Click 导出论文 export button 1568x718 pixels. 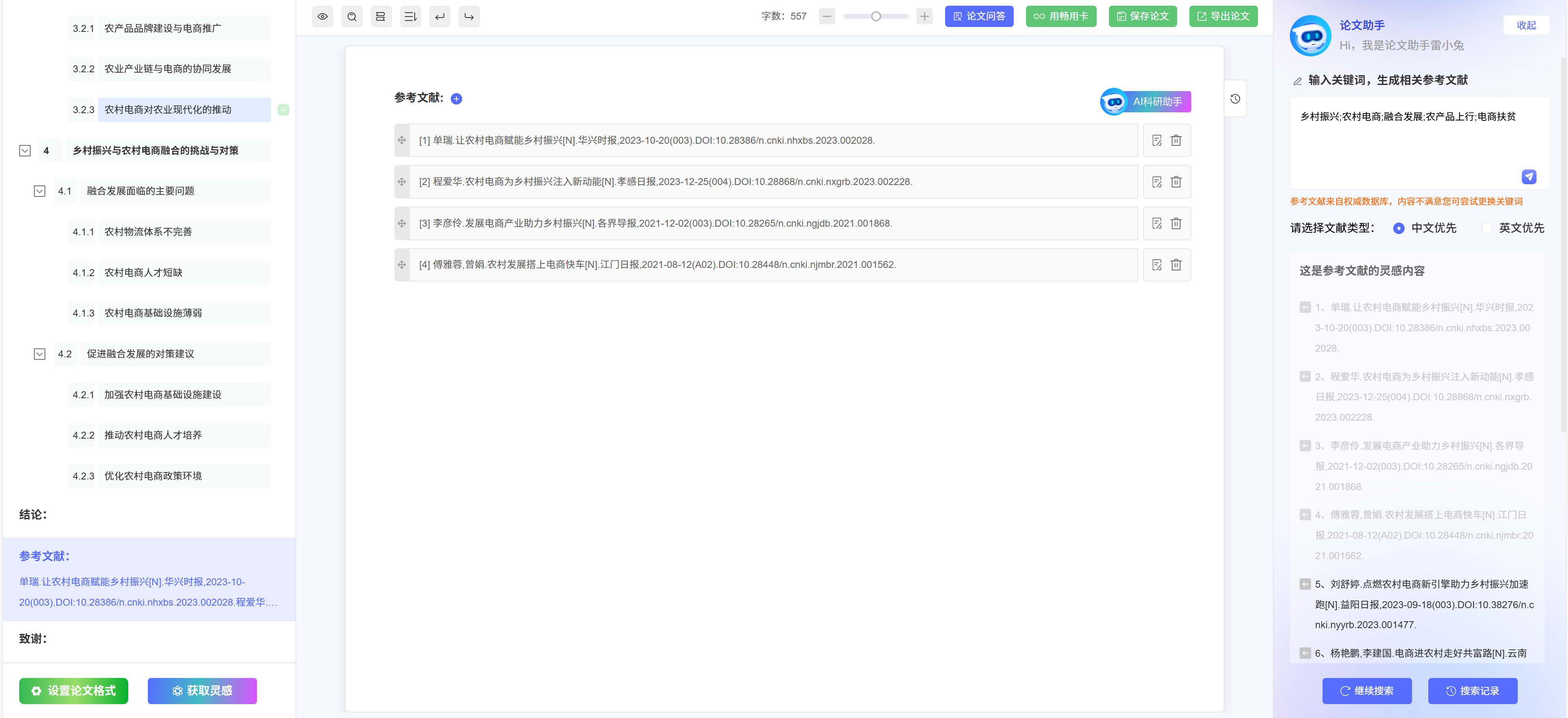[1223, 16]
